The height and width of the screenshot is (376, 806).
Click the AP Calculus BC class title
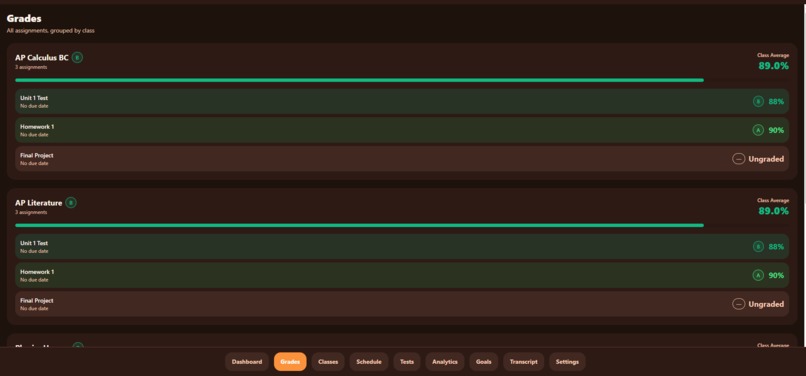[42, 58]
